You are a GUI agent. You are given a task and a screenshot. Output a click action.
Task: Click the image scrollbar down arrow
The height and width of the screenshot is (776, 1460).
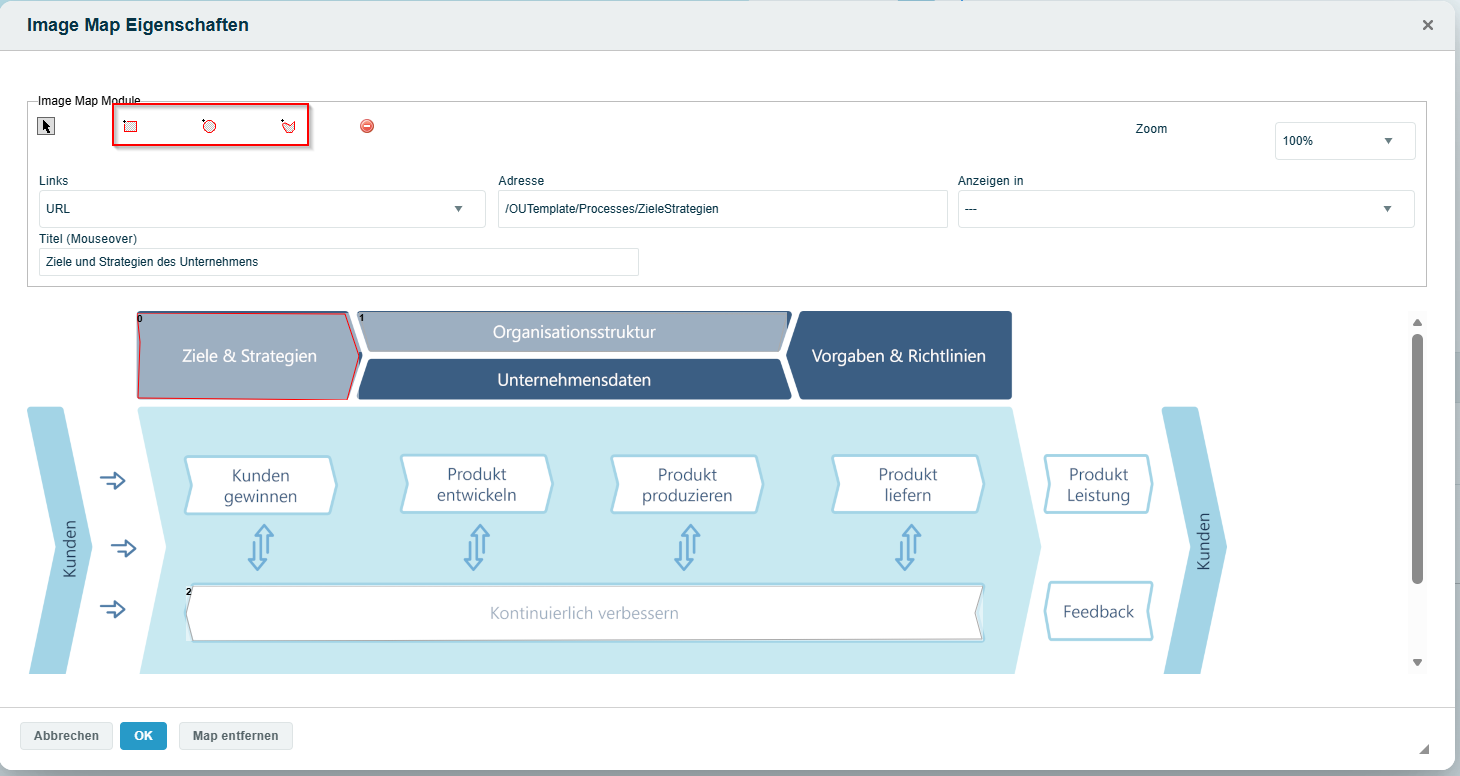pyautogui.click(x=1417, y=662)
